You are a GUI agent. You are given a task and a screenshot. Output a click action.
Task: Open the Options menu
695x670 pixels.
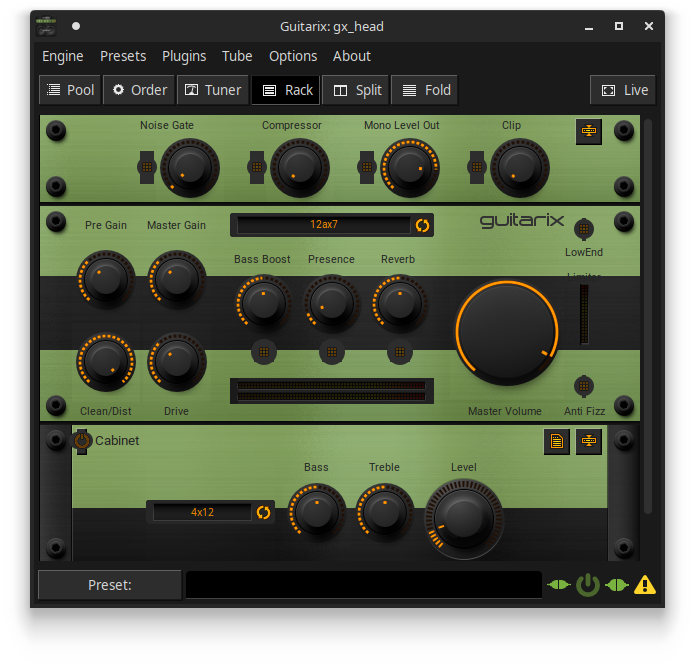point(293,56)
